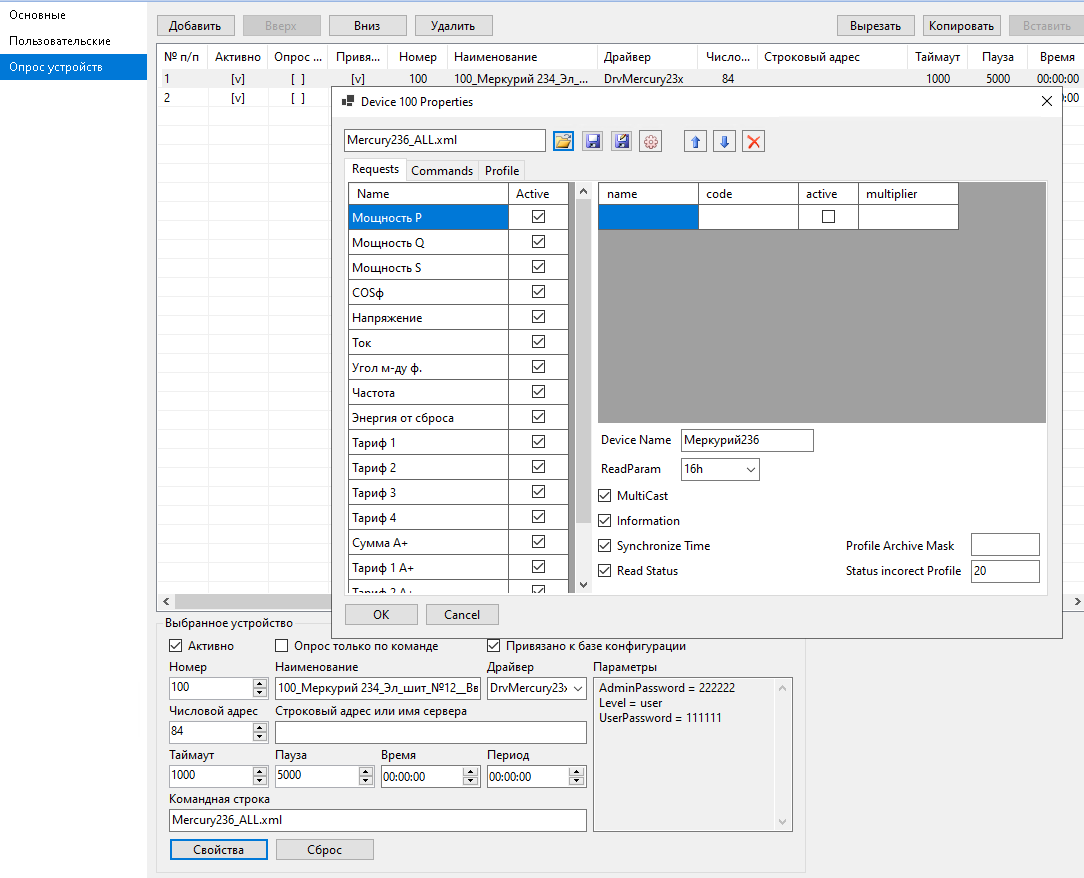Enable Опрос только по команде checkbox

click(281, 646)
